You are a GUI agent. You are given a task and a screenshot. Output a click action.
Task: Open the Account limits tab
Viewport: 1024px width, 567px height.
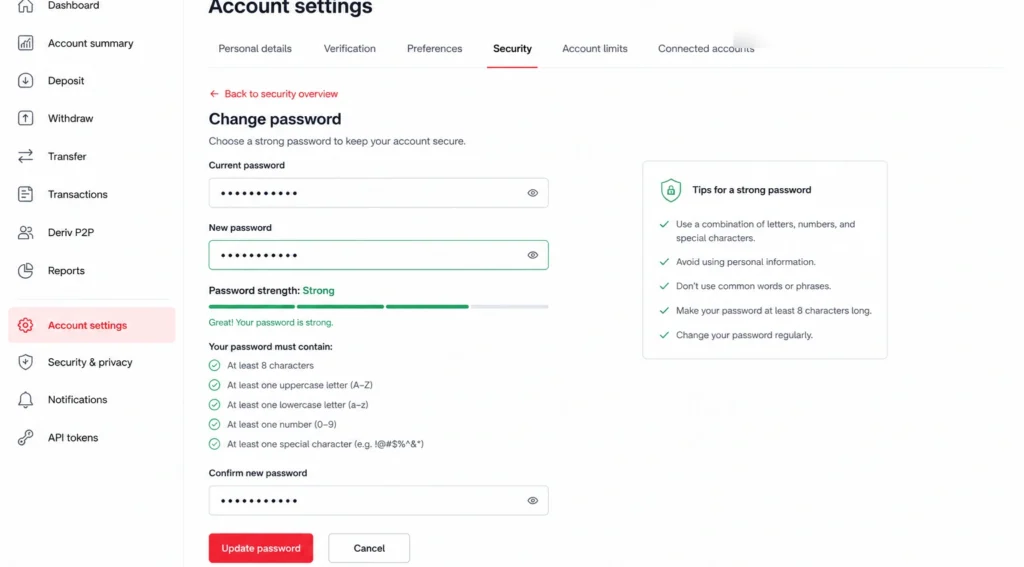[594, 48]
